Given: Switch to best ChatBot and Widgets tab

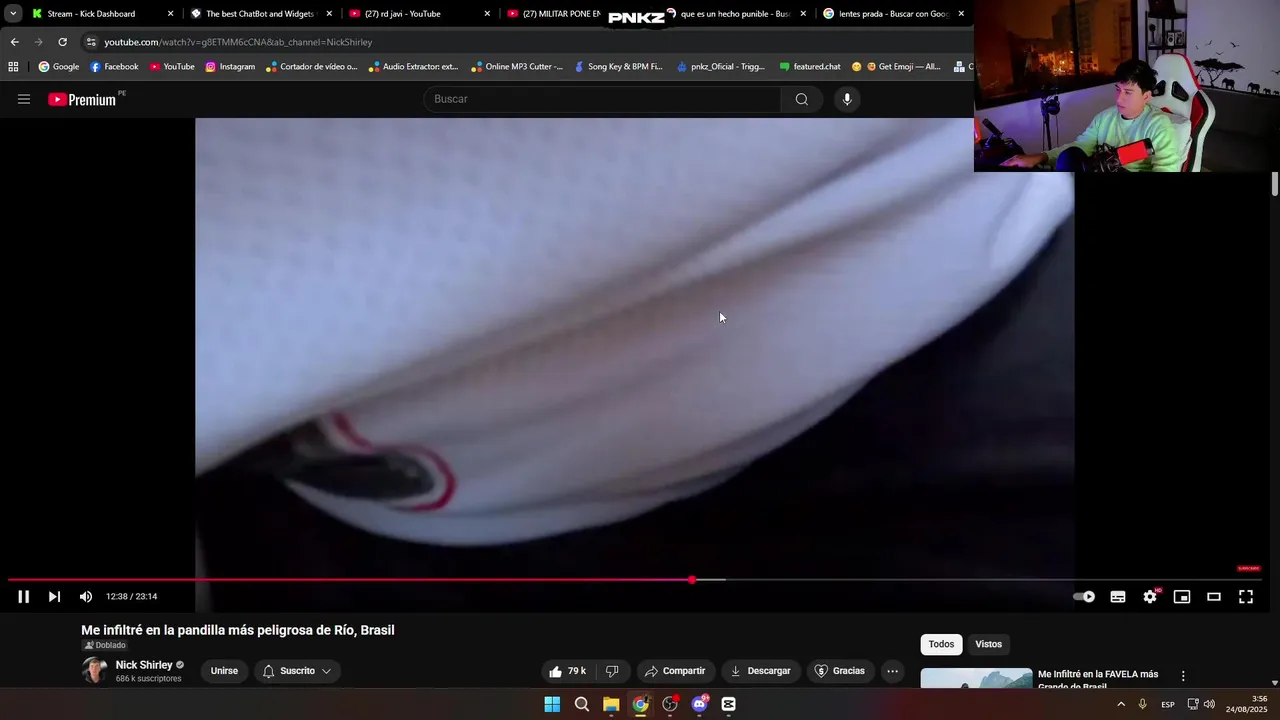Looking at the screenshot, I should [259, 14].
